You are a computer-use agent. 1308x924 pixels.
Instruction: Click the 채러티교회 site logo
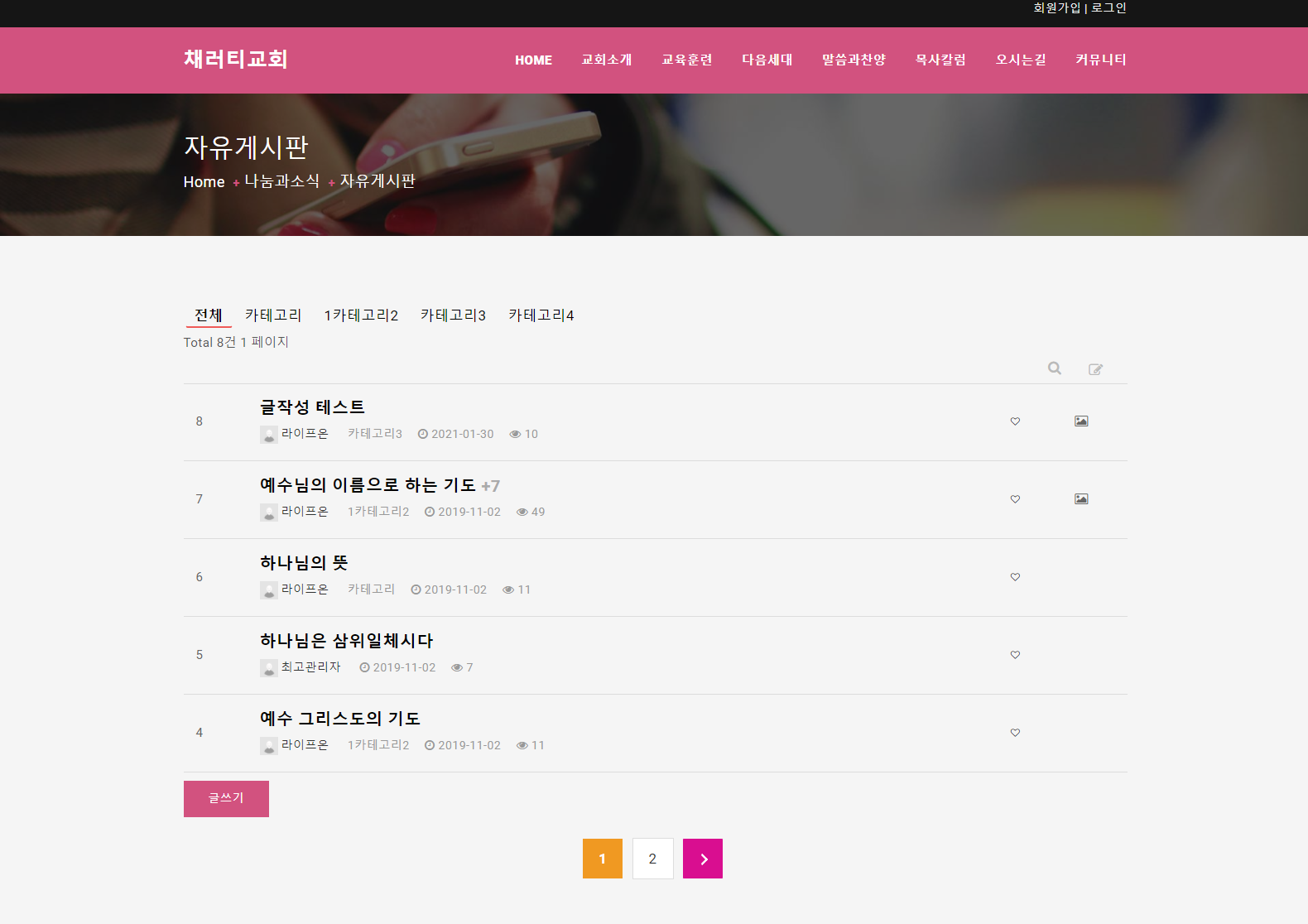point(236,60)
